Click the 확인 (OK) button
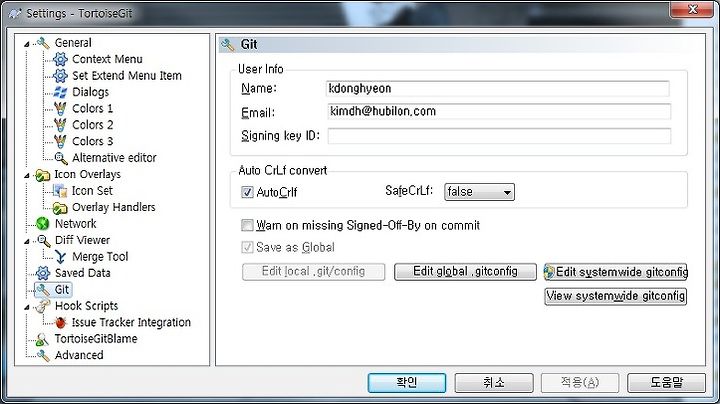 tap(407, 383)
